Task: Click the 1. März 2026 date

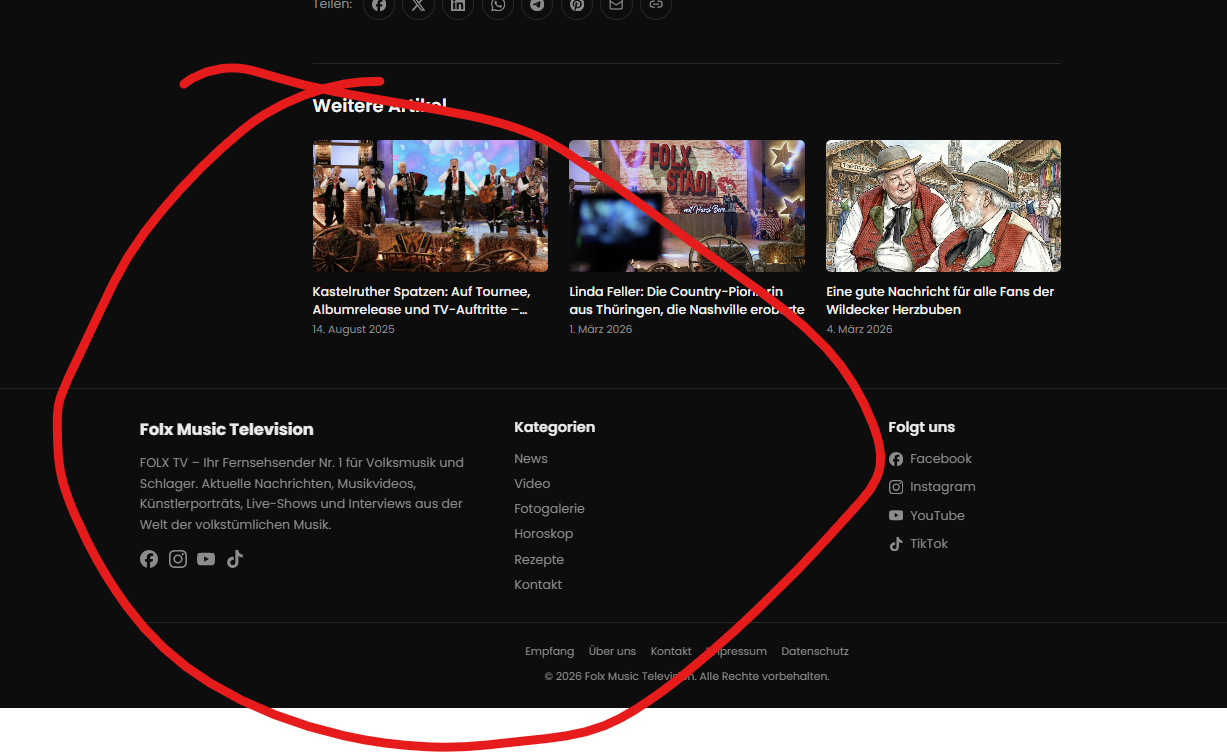Action: click(601, 329)
